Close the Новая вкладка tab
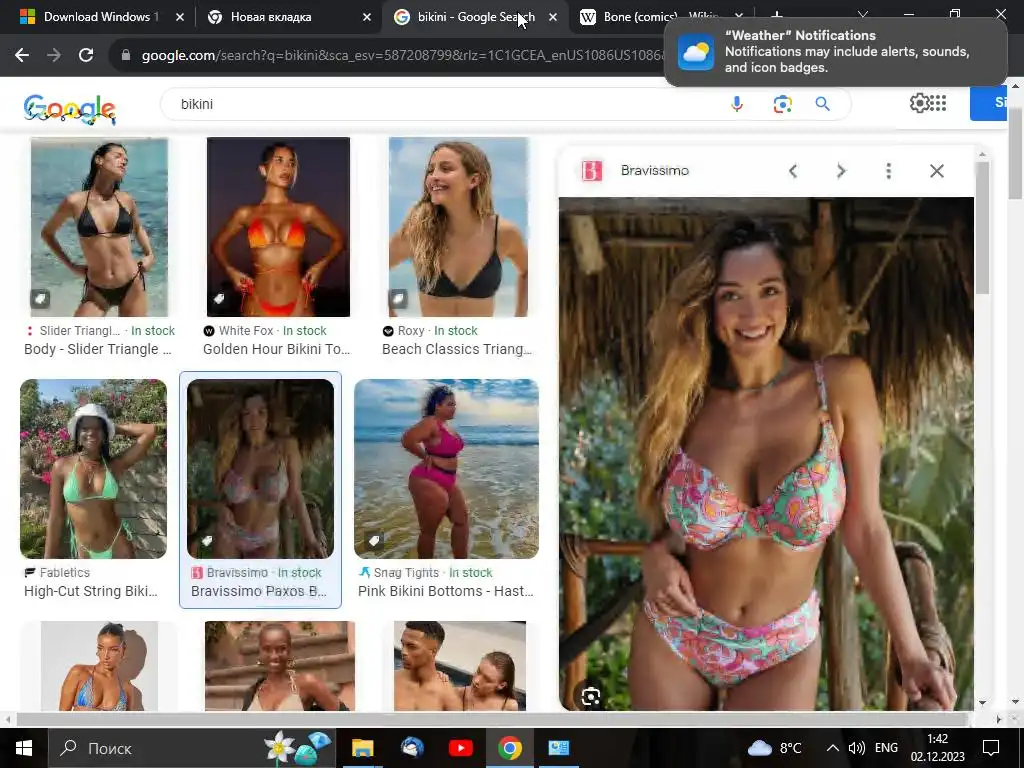This screenshot has height=768, width=1024. 366,17
